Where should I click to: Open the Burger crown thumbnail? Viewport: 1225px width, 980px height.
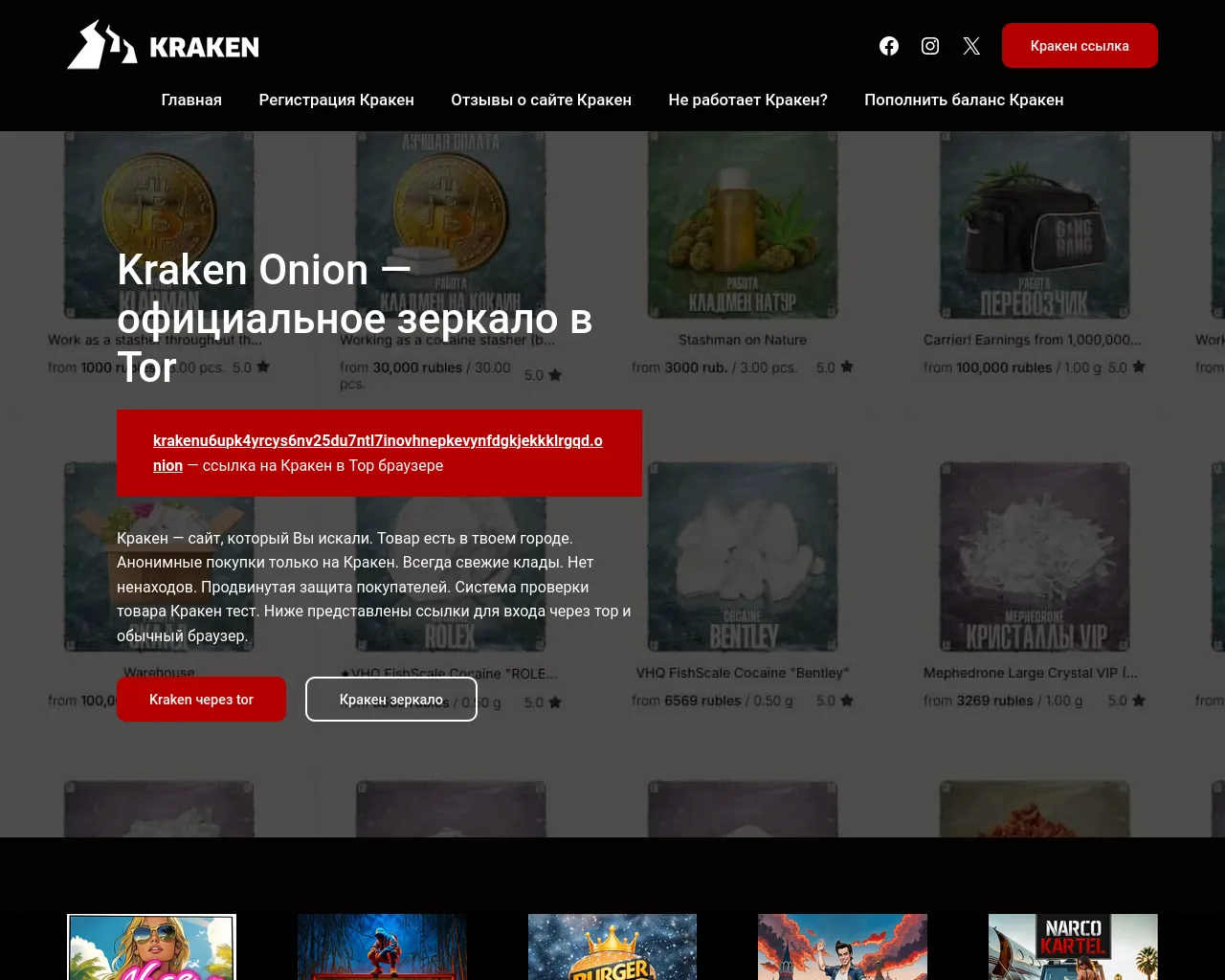pos(612,947)
